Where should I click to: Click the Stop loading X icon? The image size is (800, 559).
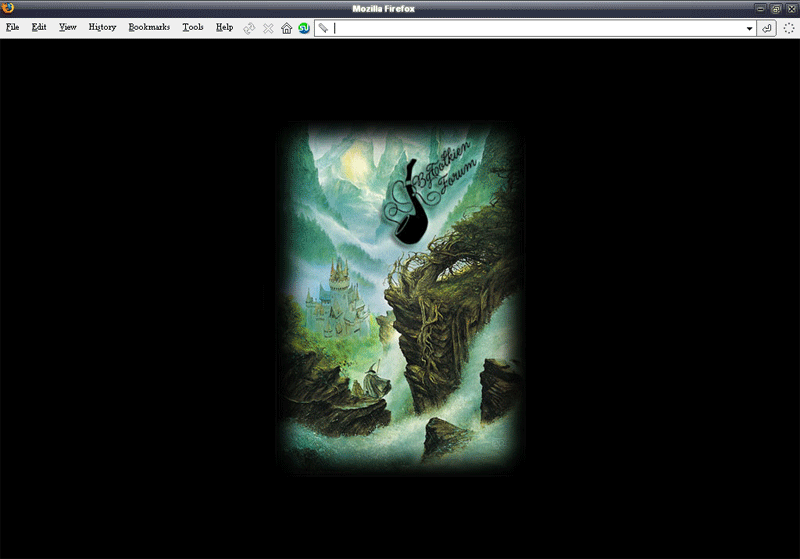[x=268, y=28]
